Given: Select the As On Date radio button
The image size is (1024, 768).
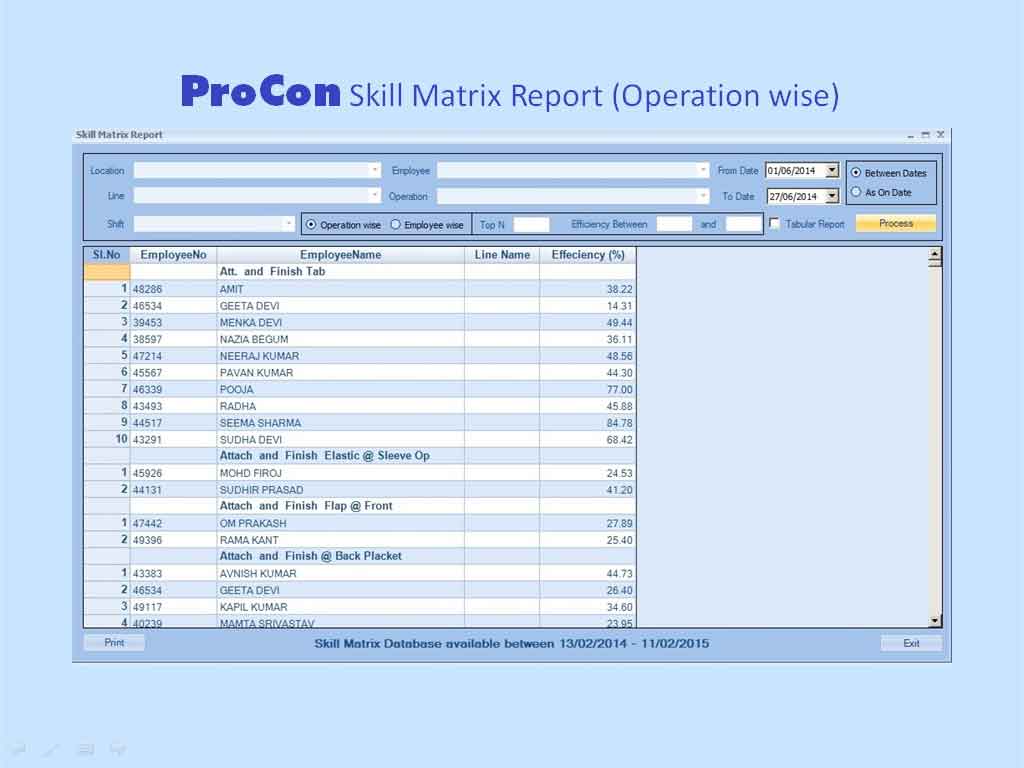Looking at the screenshot, I should coord(856,192).
